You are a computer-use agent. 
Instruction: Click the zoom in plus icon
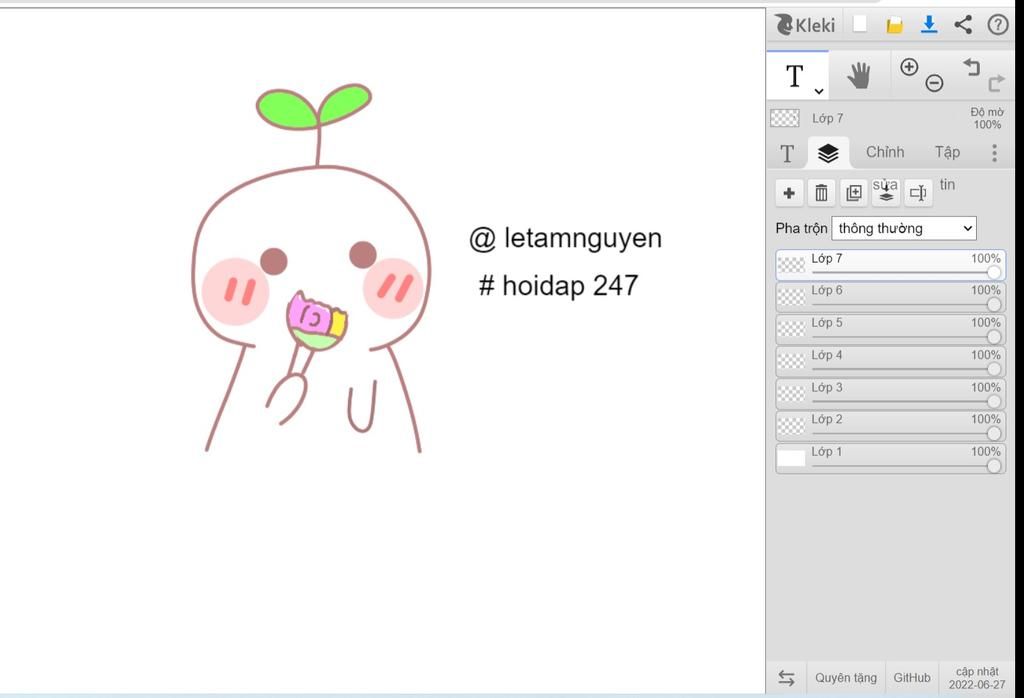pos(909,67)
